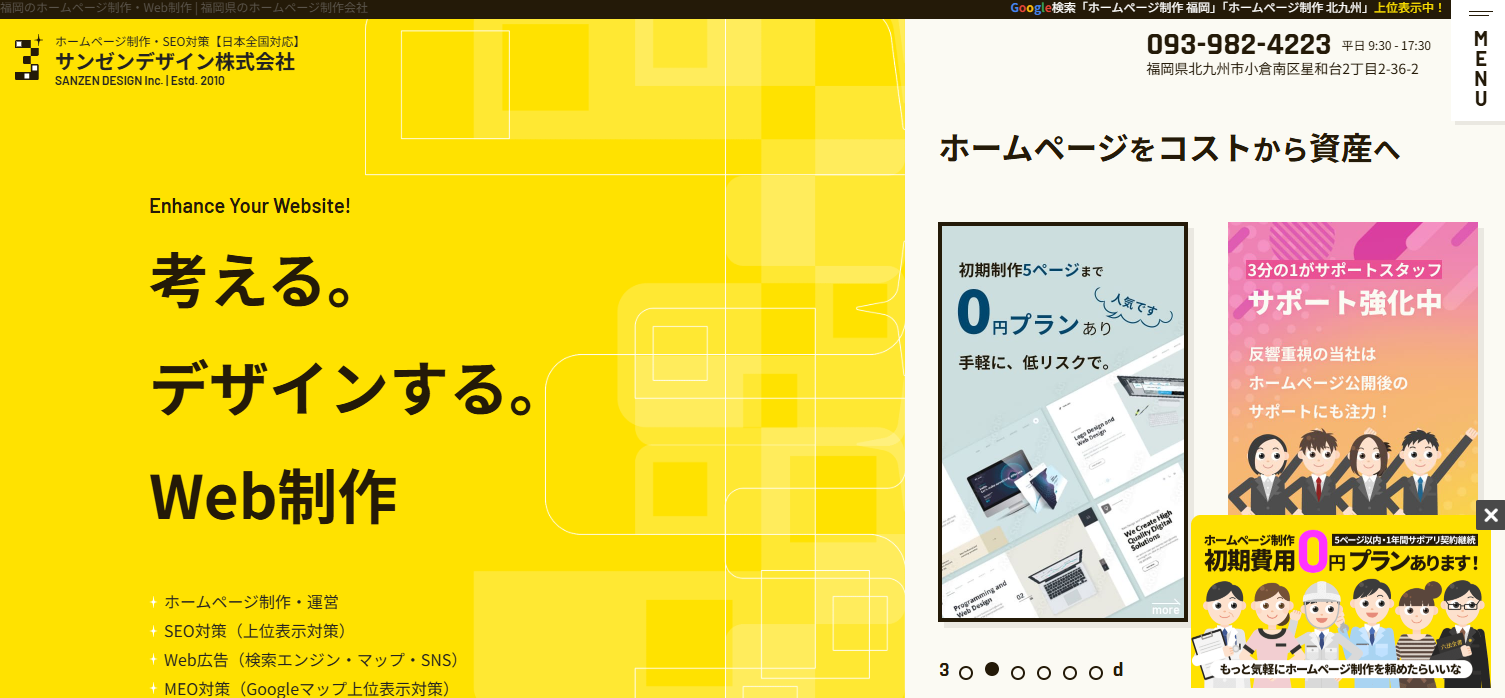Click the MEO対策 Googleマップ list item
The image size is (1505, 698).
point(306,688)
